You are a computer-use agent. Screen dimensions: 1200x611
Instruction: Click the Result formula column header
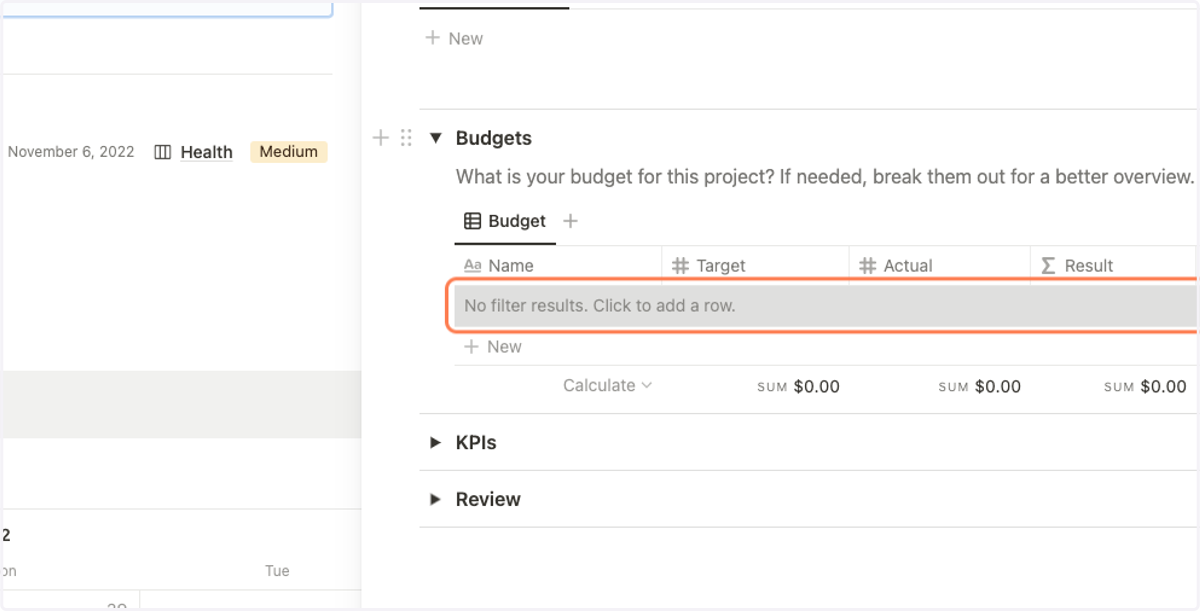1113,266
